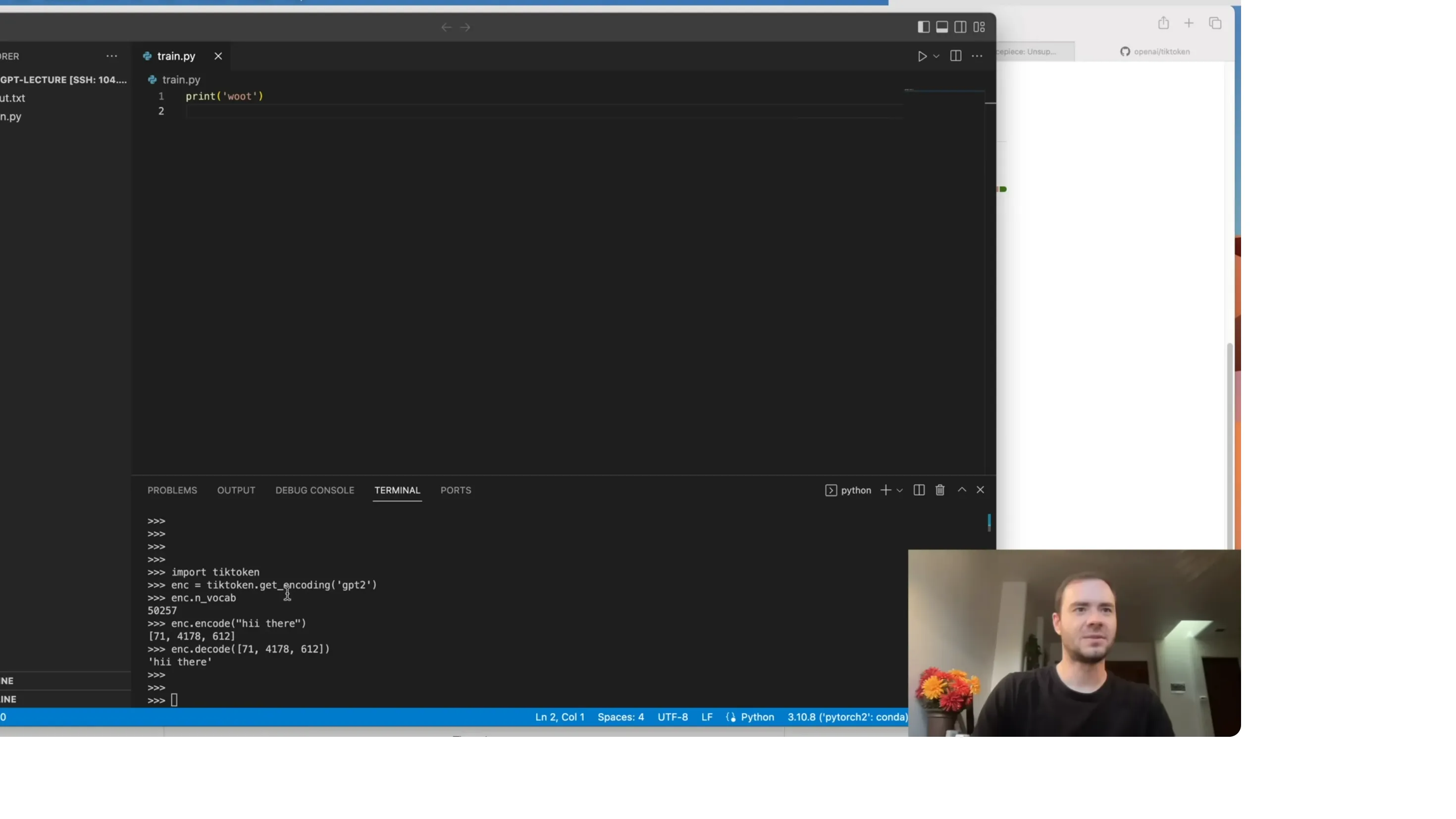Close the train.py editor tab
The width and height of the screenshot is (1456, 819).
point(218,56)
